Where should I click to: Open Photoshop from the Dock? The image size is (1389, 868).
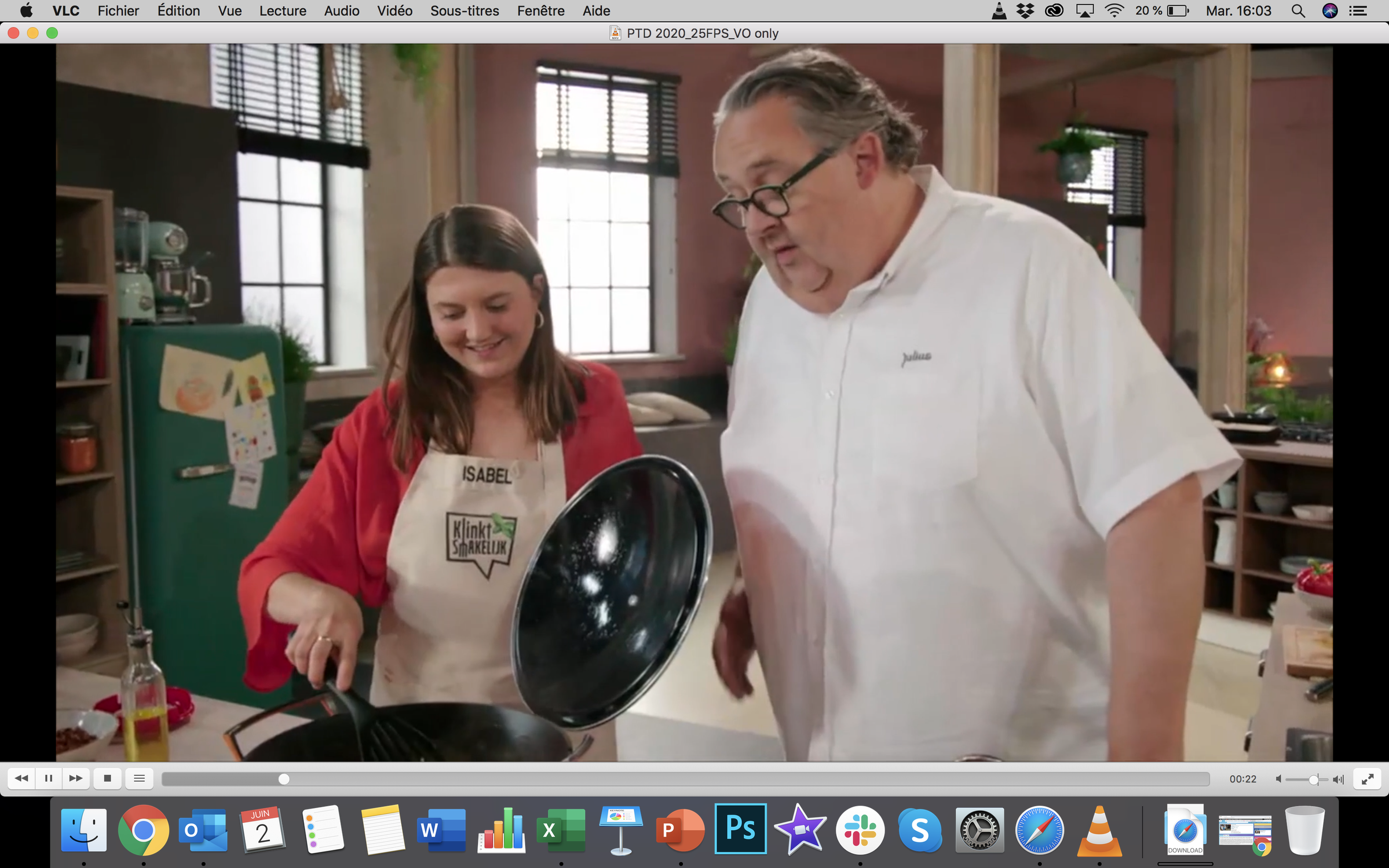[x=740, y=829]
